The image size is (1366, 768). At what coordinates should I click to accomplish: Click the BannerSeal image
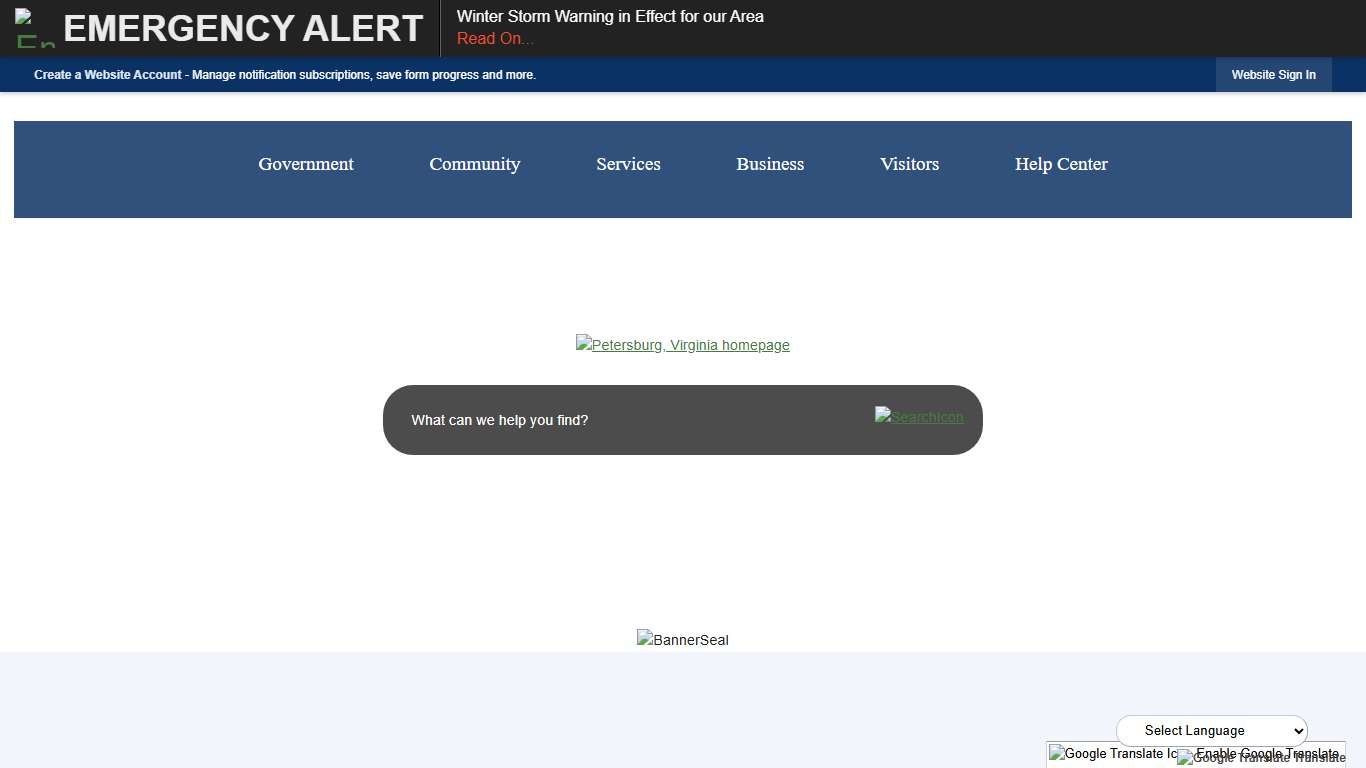click(683, 640)
